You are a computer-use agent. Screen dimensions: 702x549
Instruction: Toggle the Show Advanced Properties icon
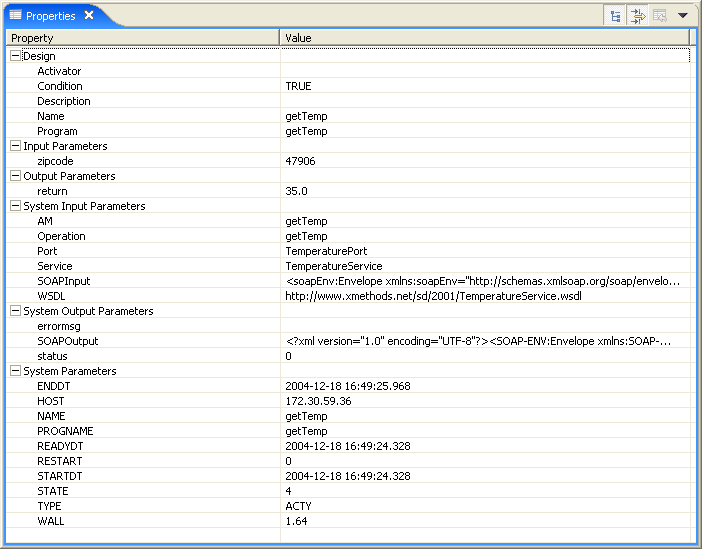[638, 16]
